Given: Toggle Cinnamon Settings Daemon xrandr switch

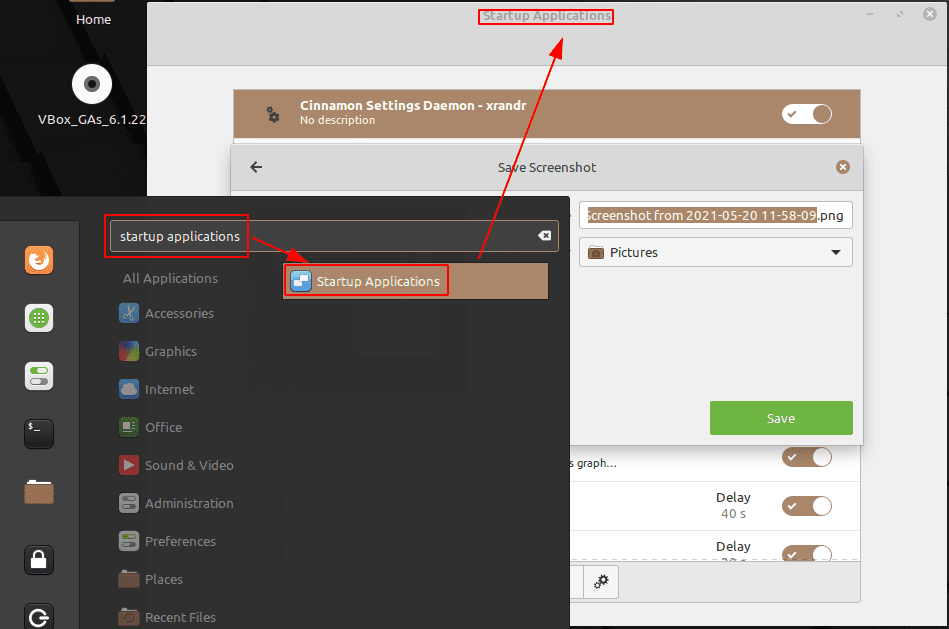Looking at the screenshot, I should (x=807, y=114).
